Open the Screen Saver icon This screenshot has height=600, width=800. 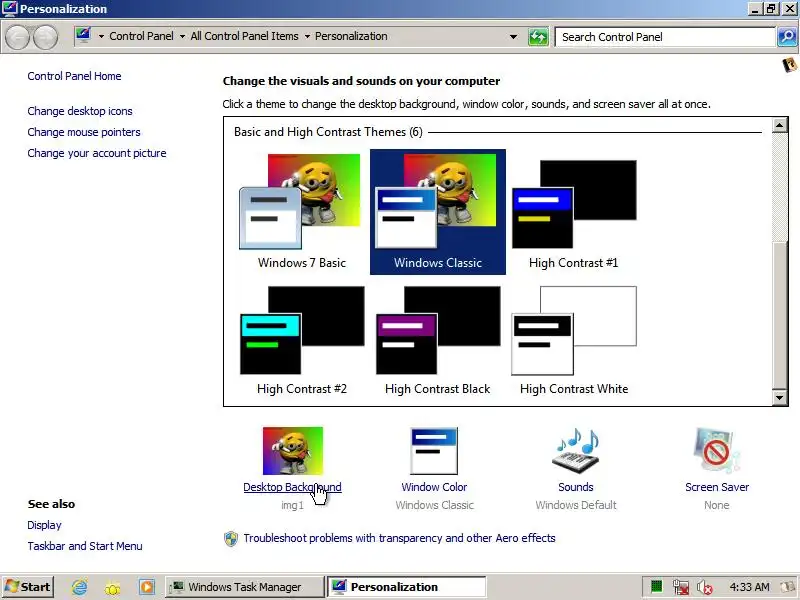pos(717,450)
